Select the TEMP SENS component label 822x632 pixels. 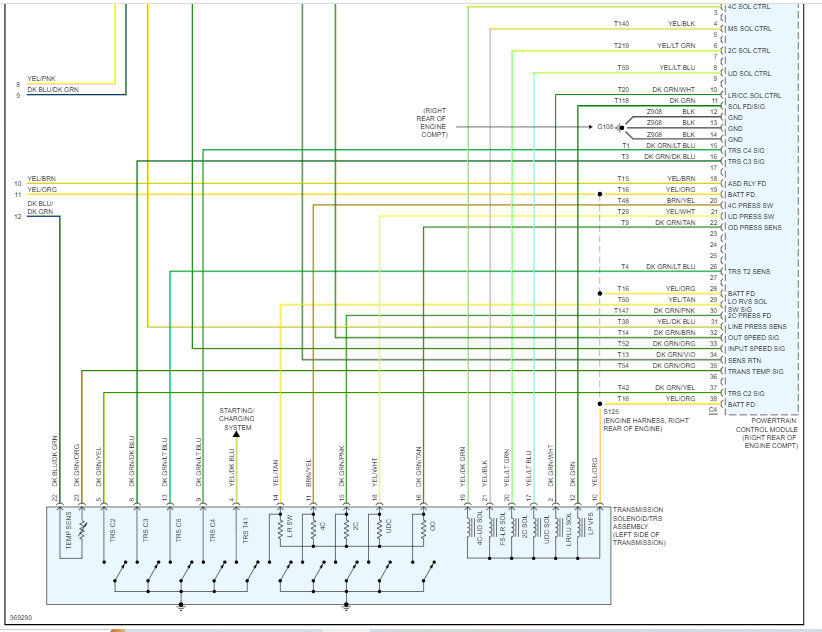pyautogui.click(x=69, y=531)
